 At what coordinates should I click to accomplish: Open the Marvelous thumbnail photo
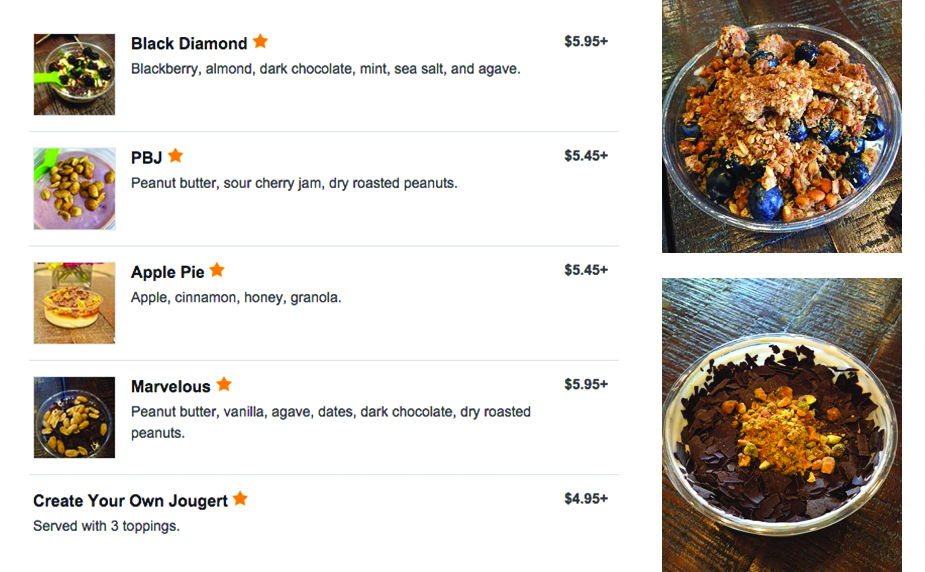tap(74, 418)
